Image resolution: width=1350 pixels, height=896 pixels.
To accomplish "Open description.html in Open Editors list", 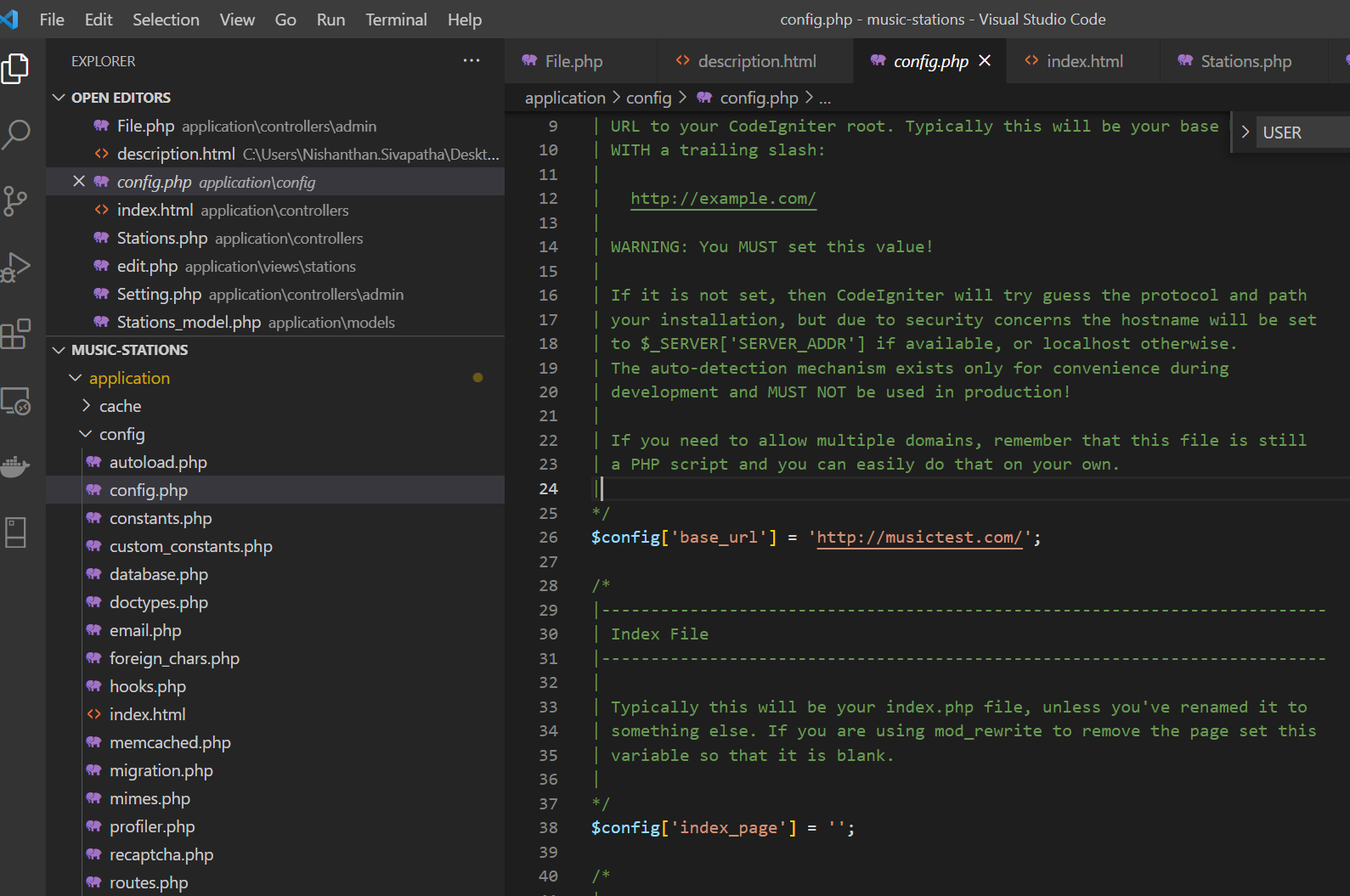I will click(275, 154).
